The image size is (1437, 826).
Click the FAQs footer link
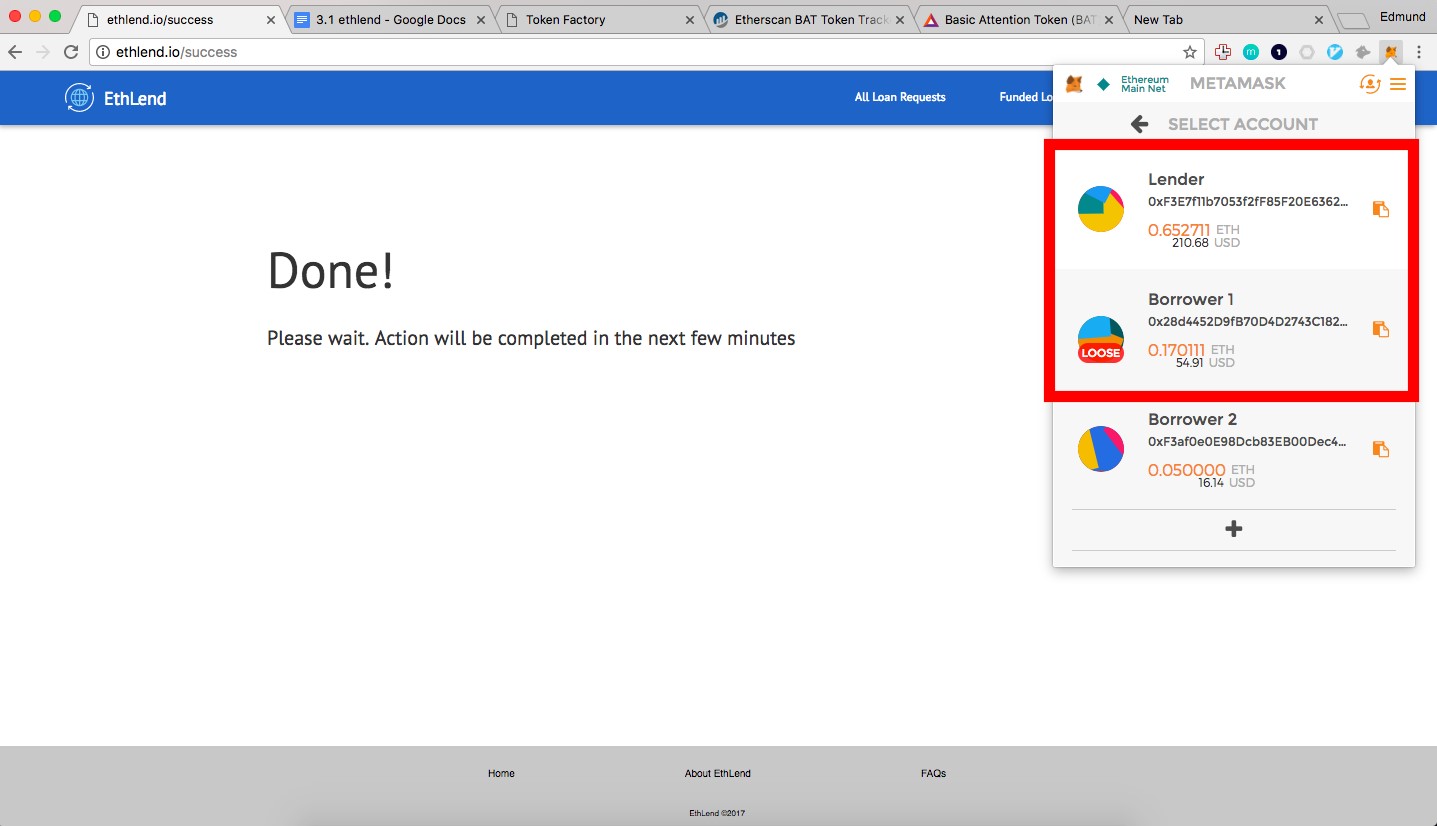tap(933, 773)
